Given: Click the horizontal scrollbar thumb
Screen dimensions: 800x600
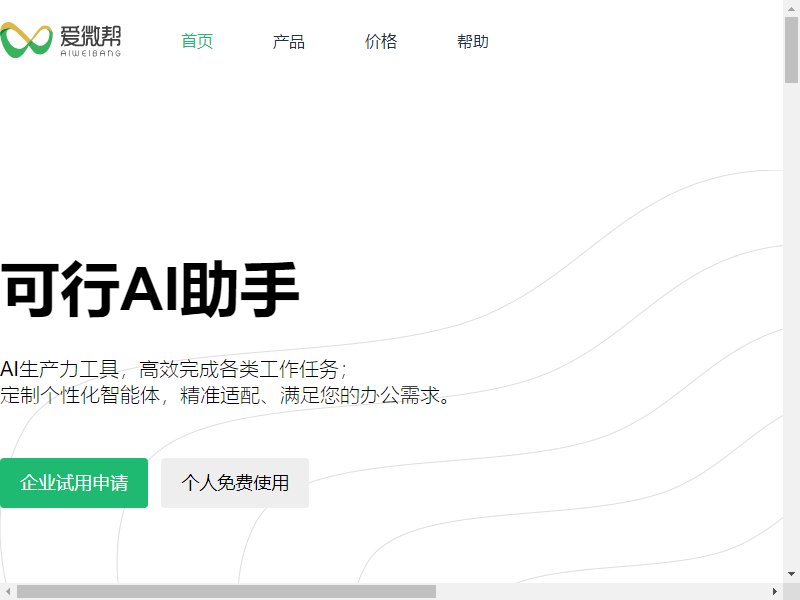Looking at the screenshot, I should coord(227,591).
